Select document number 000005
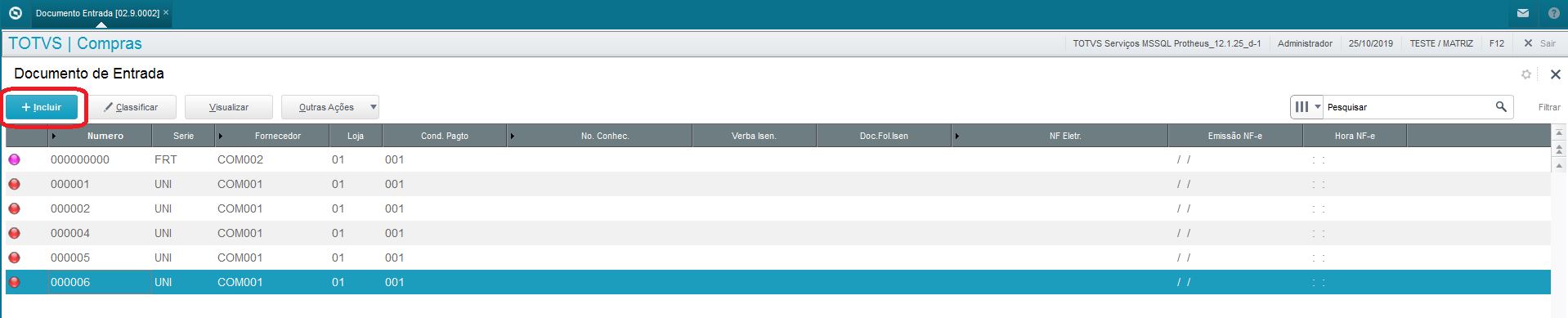1568x318 pixels. point(70,258)
